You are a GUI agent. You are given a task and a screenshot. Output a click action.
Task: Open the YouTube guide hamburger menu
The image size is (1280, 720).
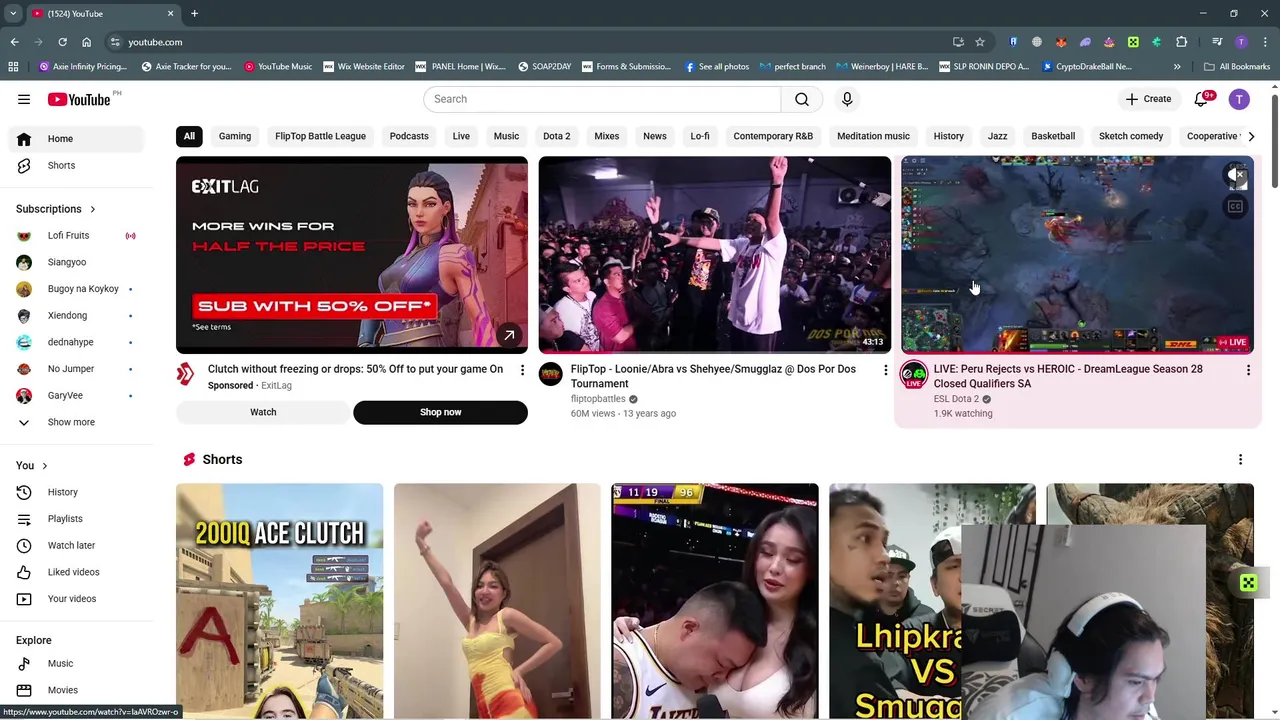pos(24,99)
